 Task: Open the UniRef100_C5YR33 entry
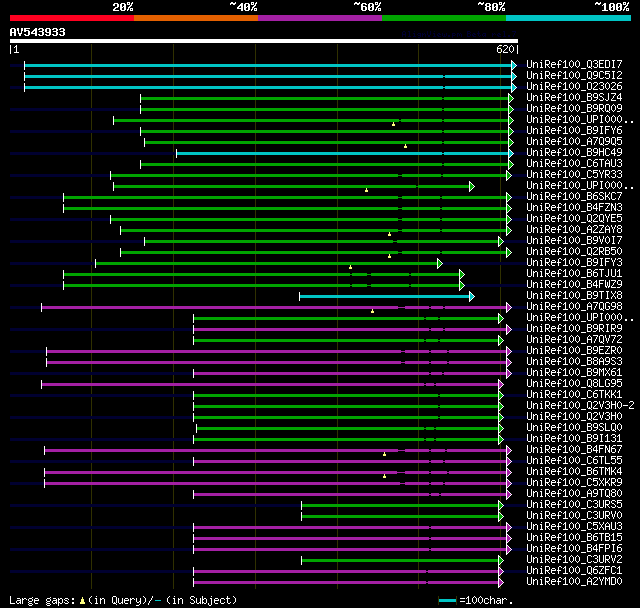(574, 175)
